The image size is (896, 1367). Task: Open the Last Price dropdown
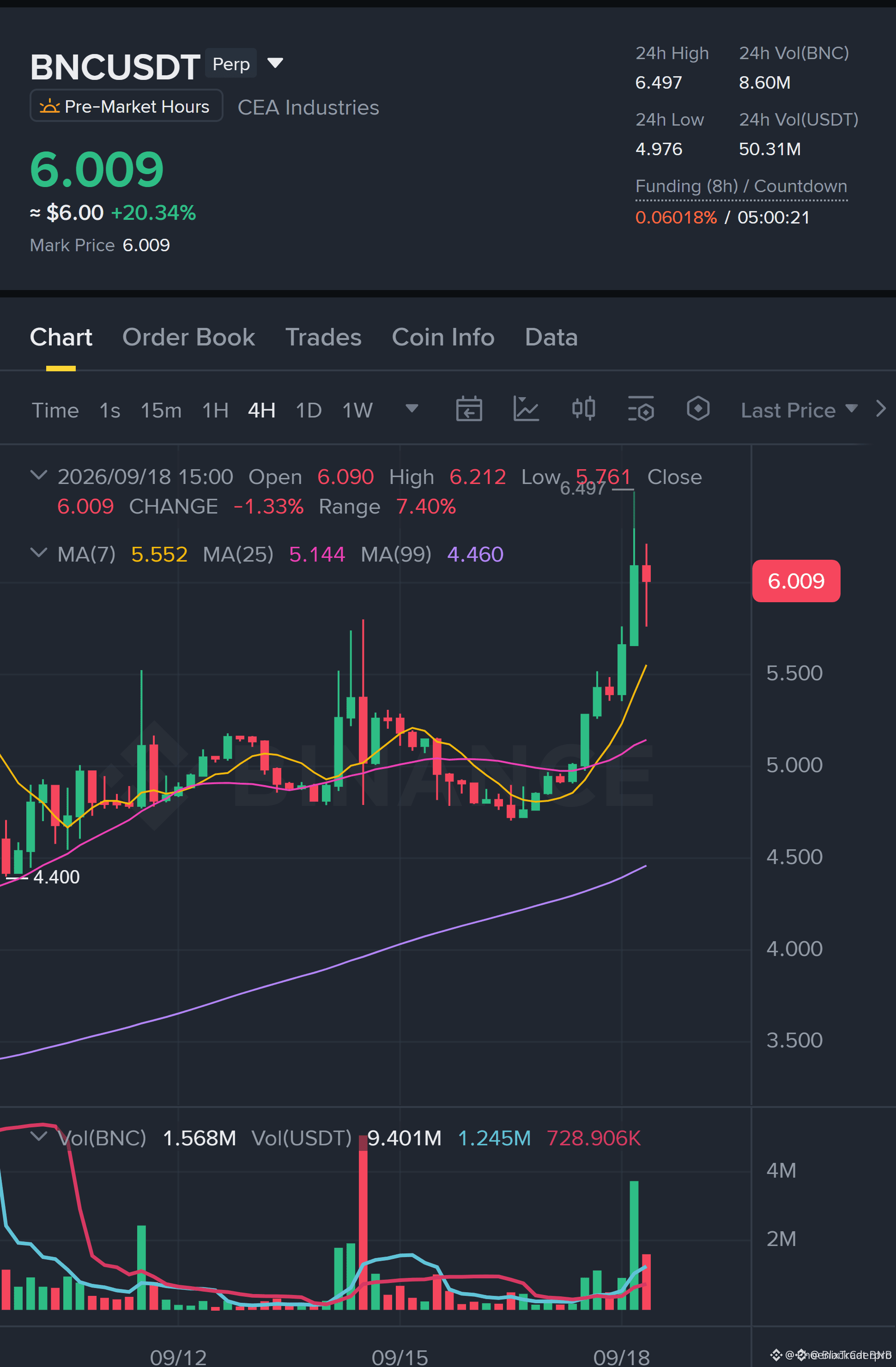coord(799,410)
